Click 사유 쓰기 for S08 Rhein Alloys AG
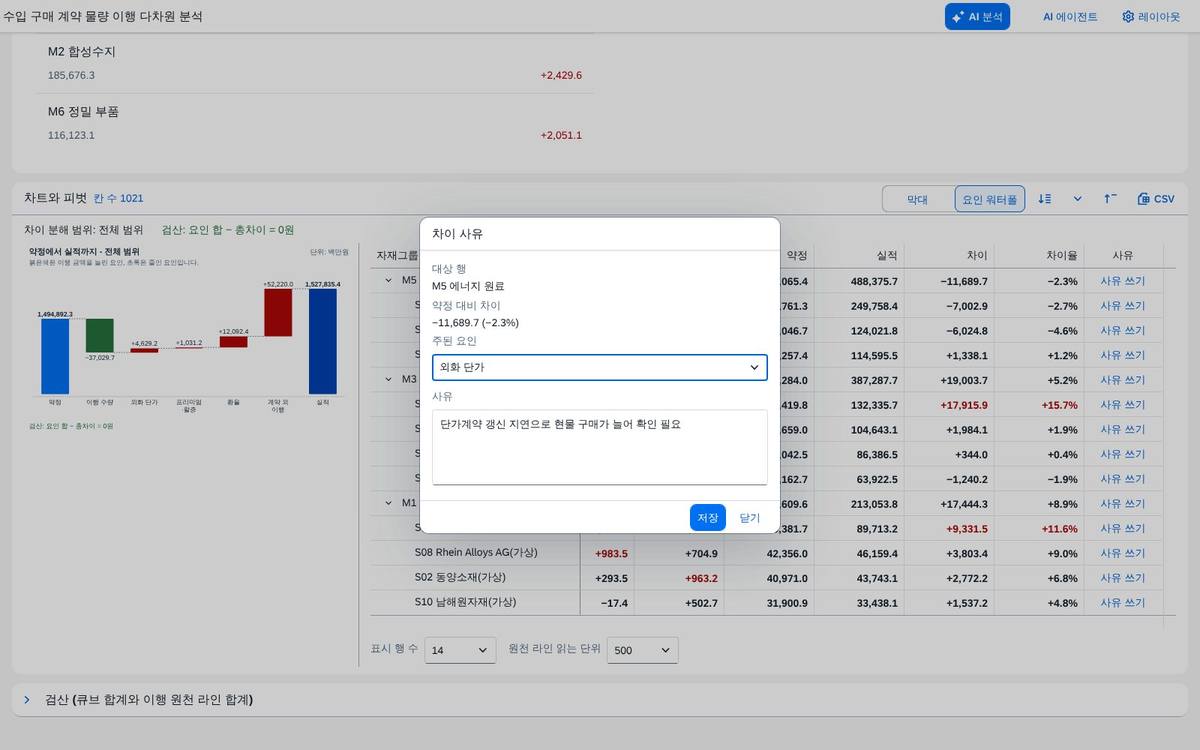 (1123, 553)
